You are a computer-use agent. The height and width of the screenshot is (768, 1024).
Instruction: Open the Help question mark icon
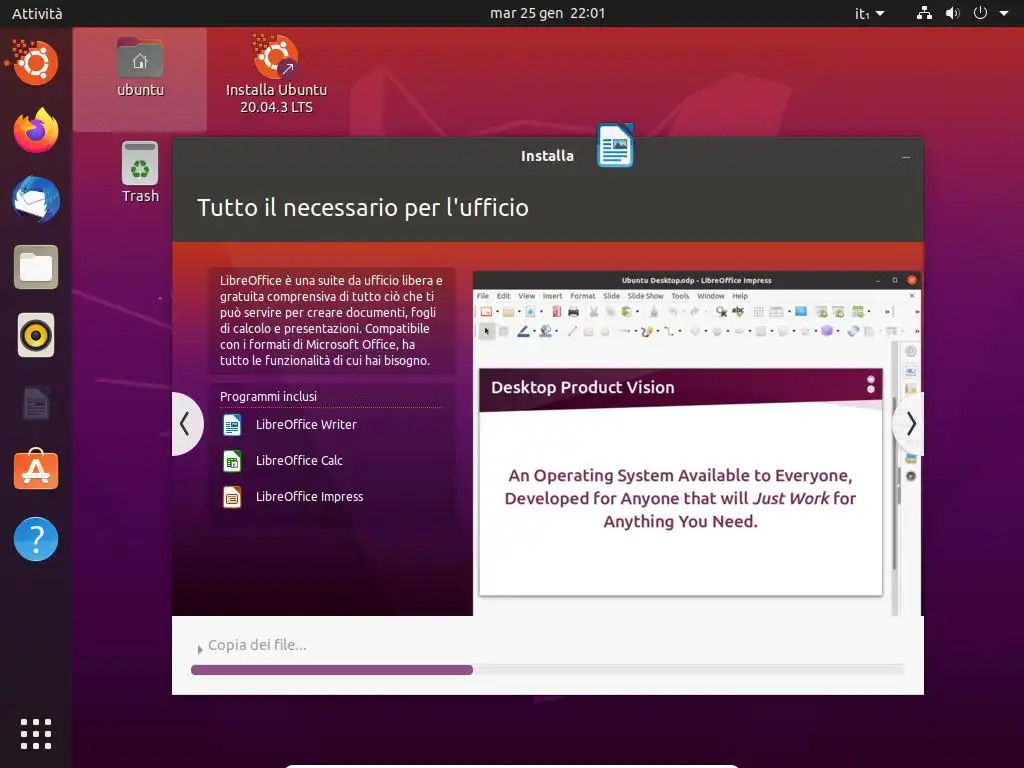click(36, 539)
